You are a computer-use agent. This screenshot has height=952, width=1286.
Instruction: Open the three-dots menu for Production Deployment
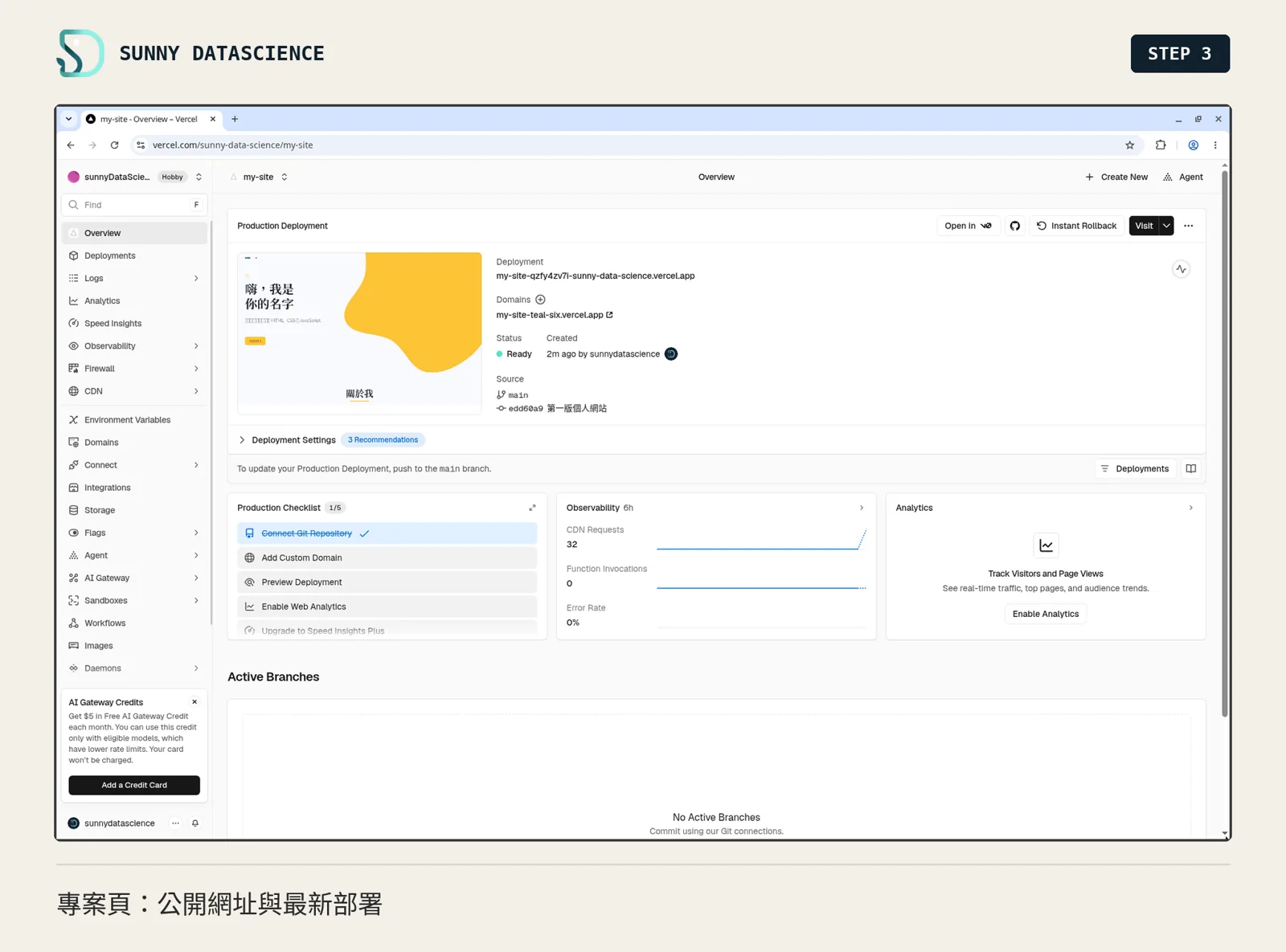coord(1189,226)
